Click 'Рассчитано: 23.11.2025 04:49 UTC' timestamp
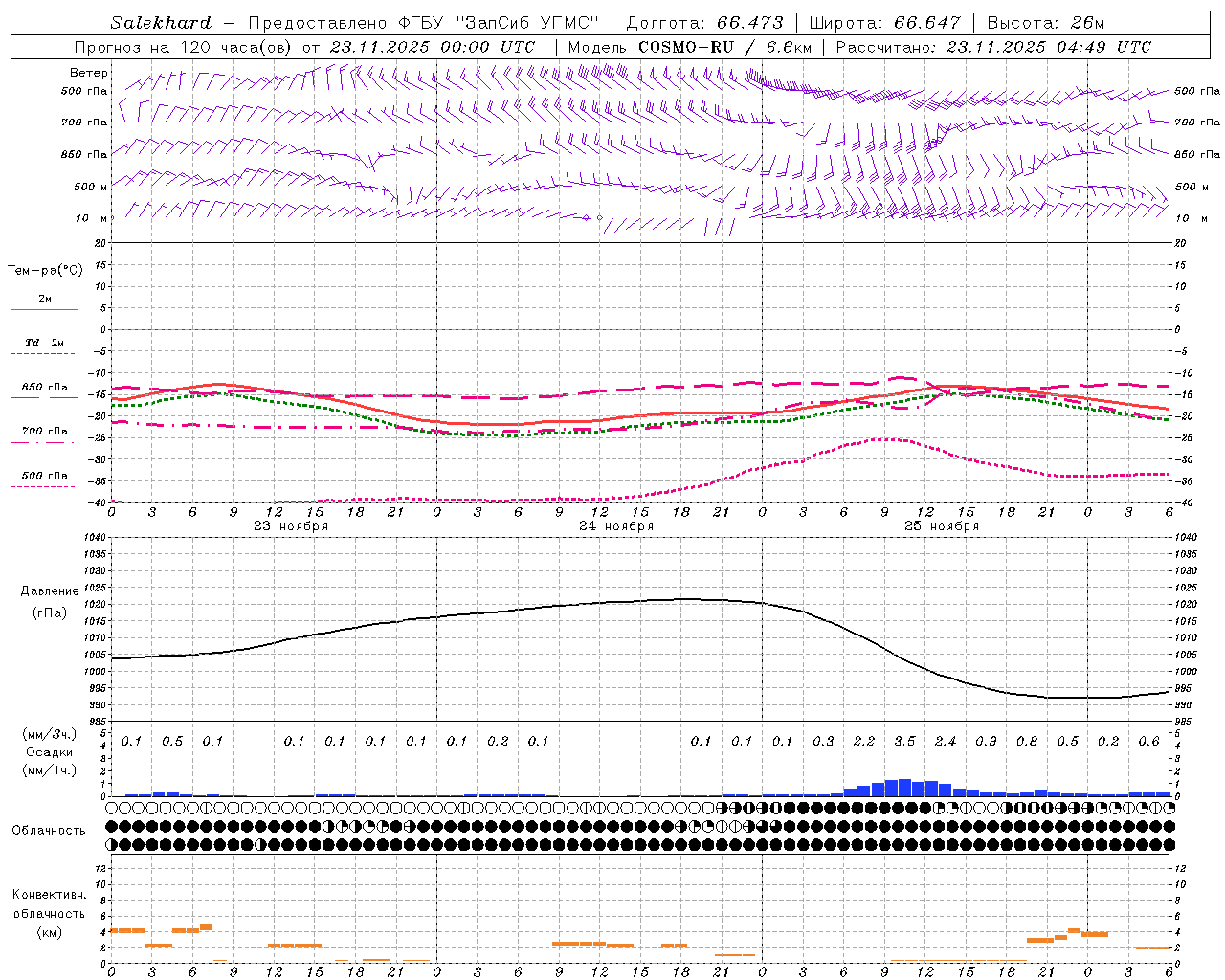 click(x=993, y=47)
